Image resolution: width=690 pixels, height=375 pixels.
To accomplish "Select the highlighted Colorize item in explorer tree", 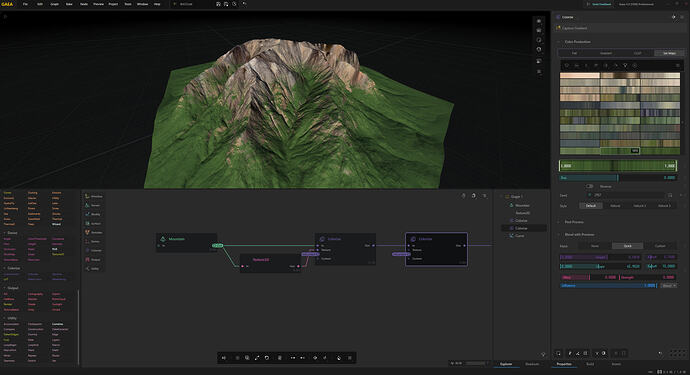I will (x=524, y=228).
